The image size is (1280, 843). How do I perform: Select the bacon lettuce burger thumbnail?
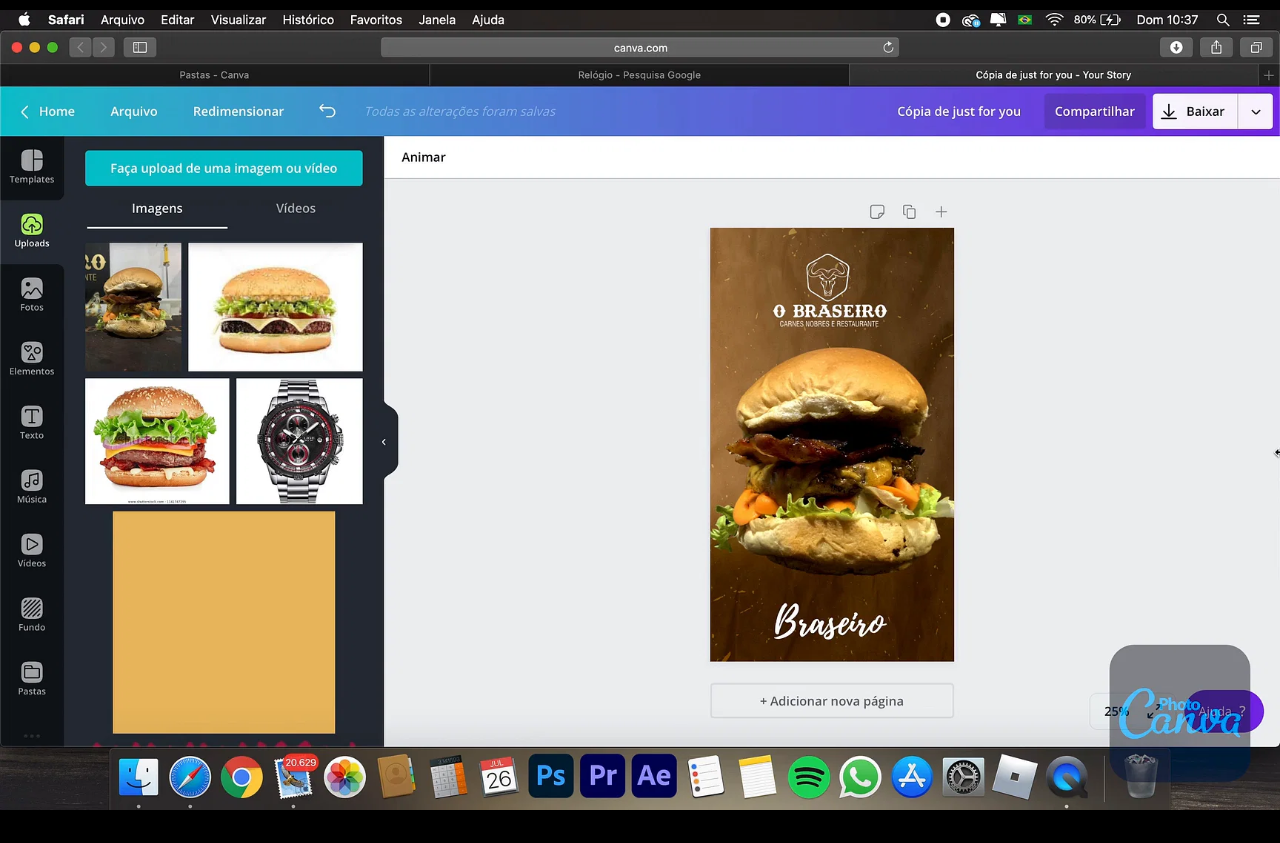point(157,441)
